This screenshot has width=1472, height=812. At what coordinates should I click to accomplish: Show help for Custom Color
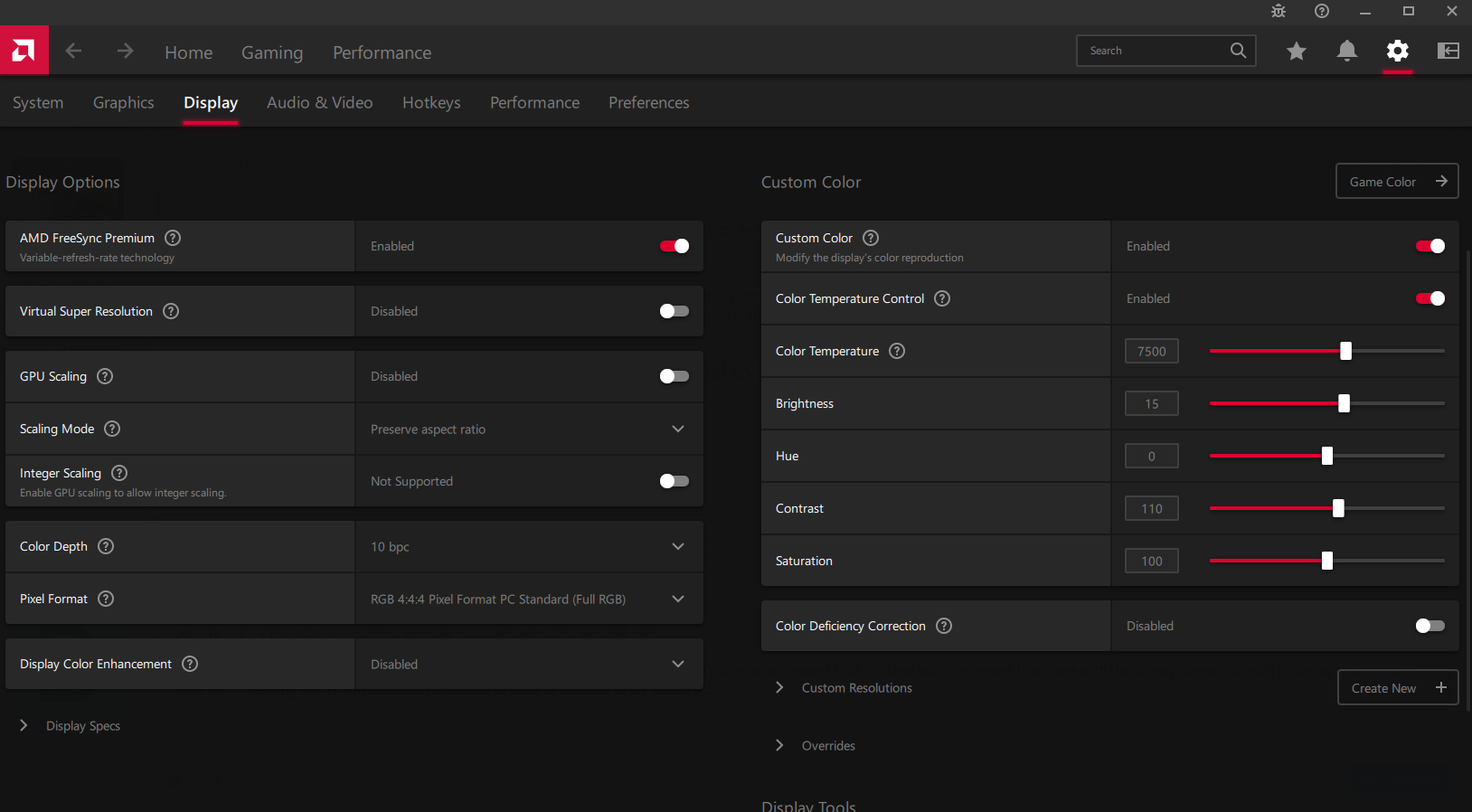[871, 238]
